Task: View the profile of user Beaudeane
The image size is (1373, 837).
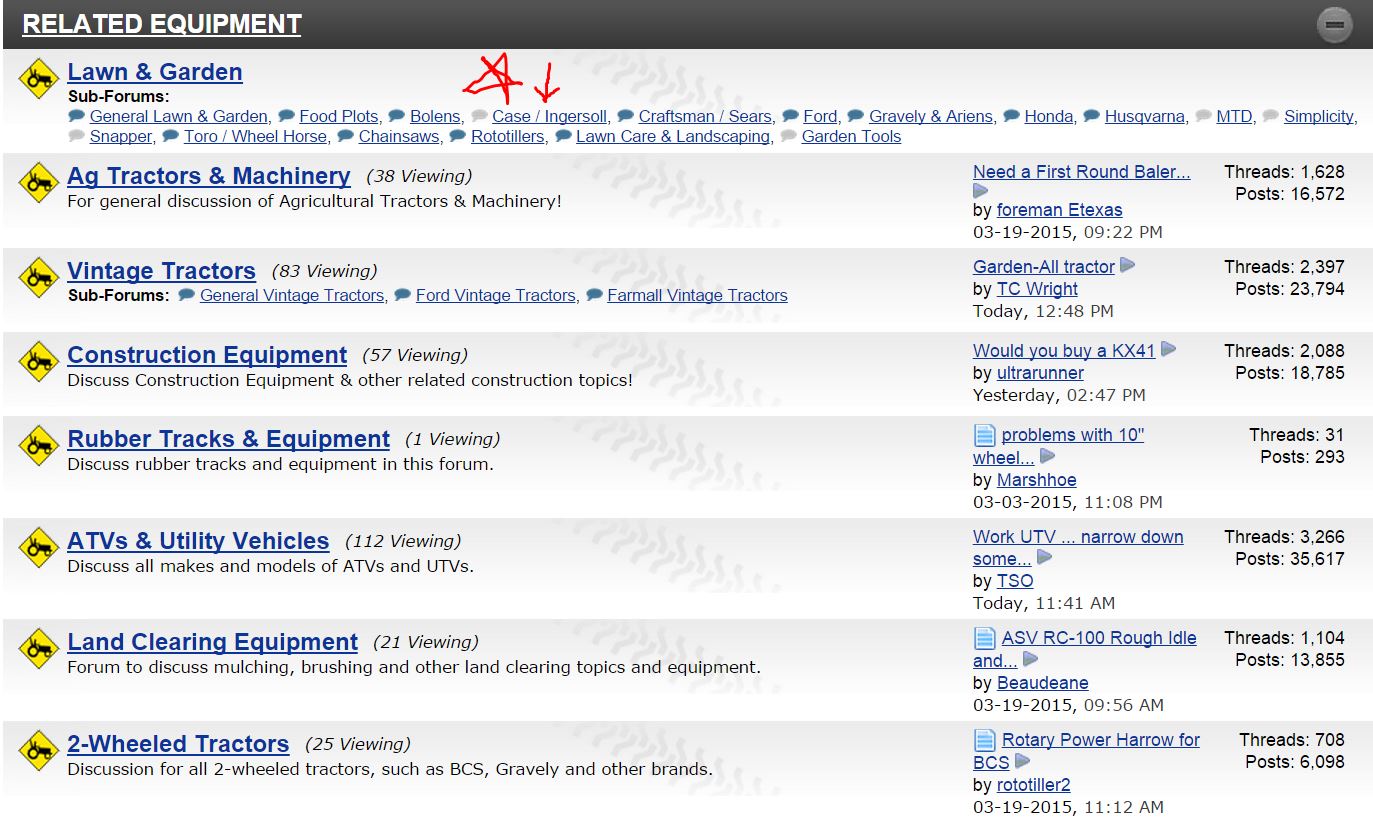Action: (1042, 683)
